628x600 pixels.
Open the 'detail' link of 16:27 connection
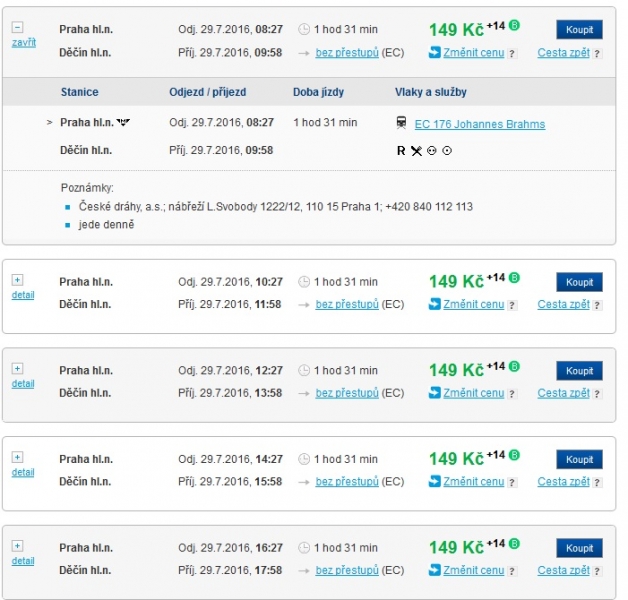click(x=23, y=561)
